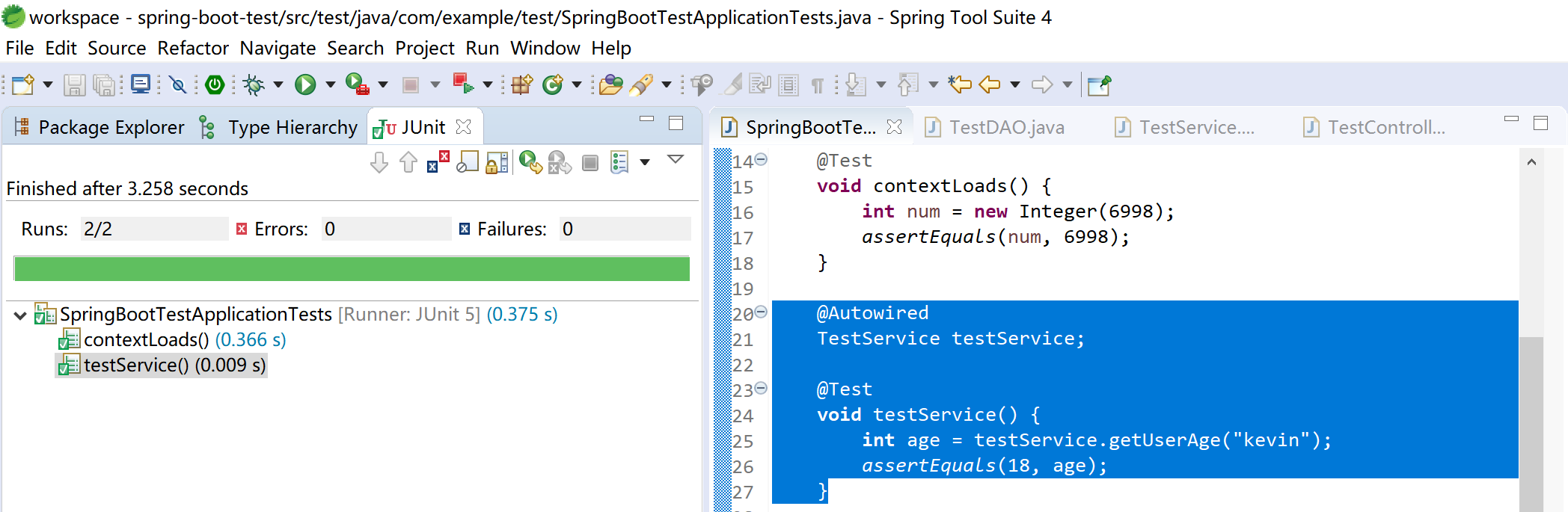
Task: Click Rerun Test in JUnit panel
Action: [x=530, y=162]
